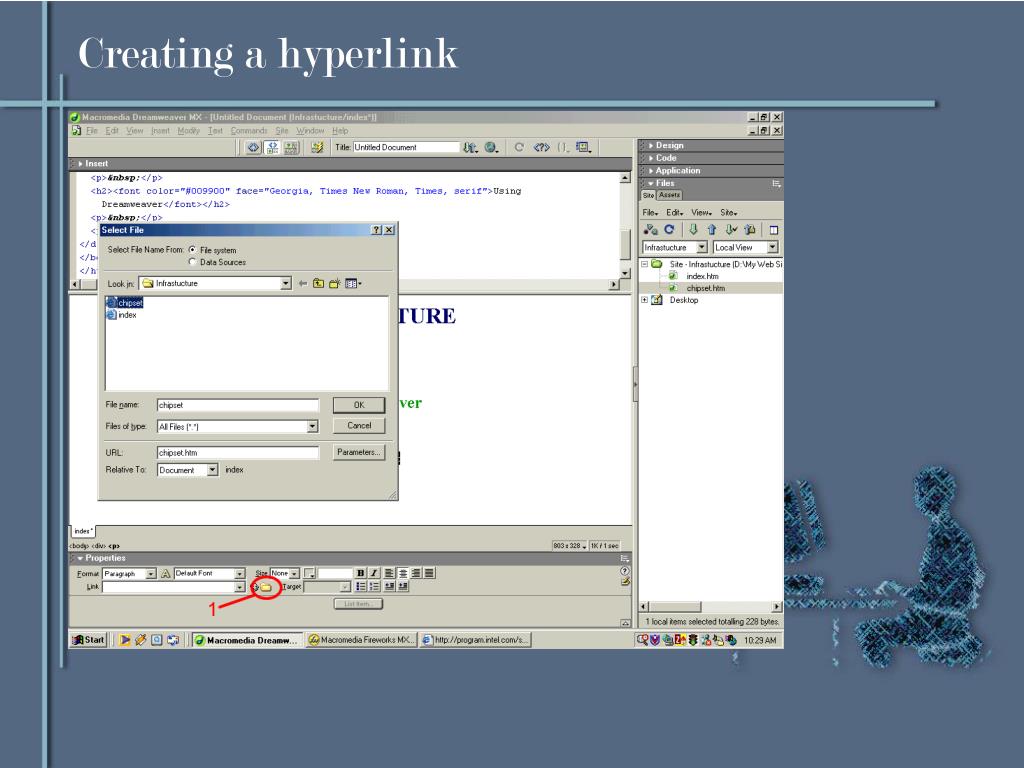Viewport: 1024px width, 768px height.
Task: Open the File Management toolbar icon
Action: tap(470, 148)
